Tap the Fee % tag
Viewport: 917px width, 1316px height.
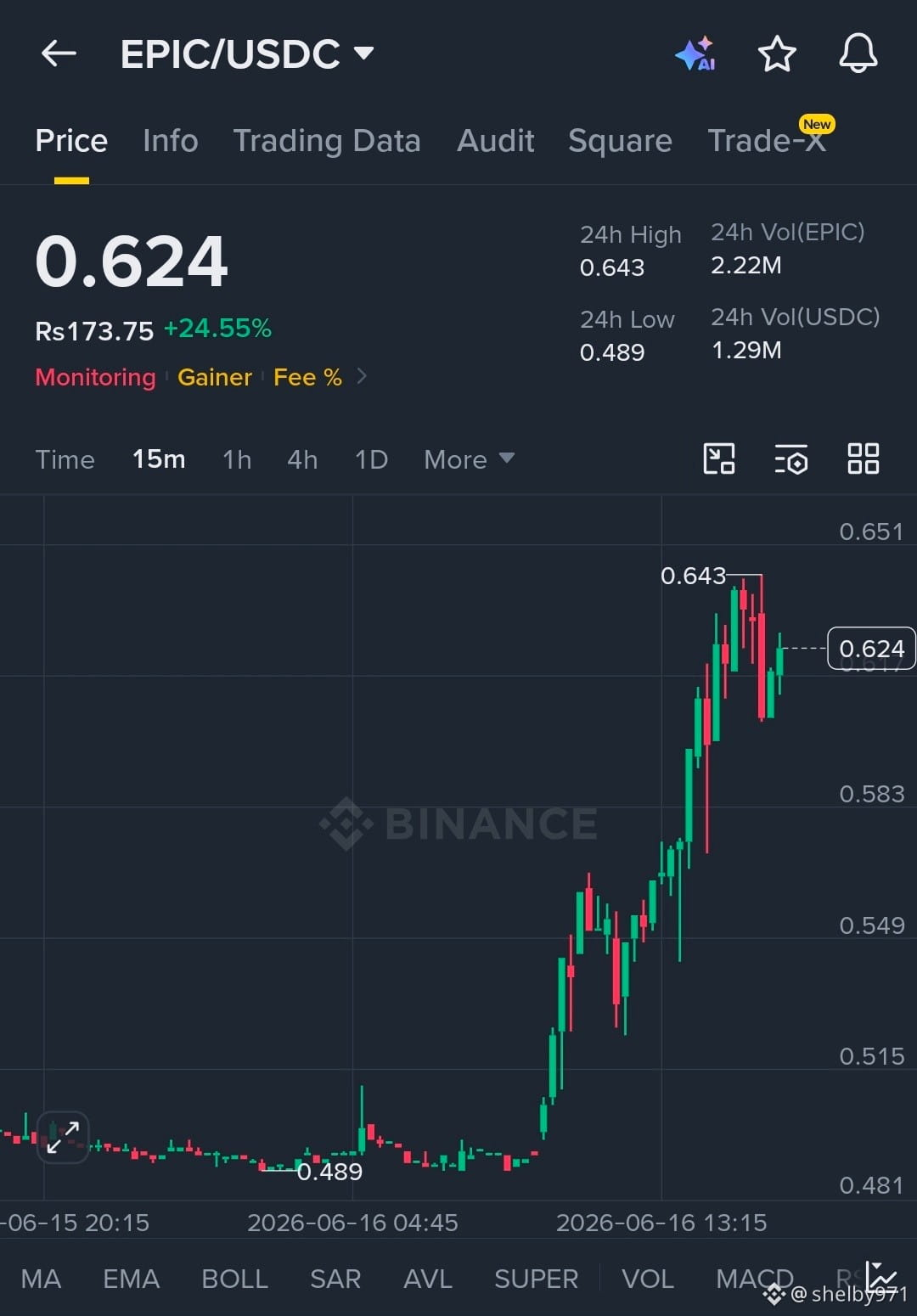307,377
